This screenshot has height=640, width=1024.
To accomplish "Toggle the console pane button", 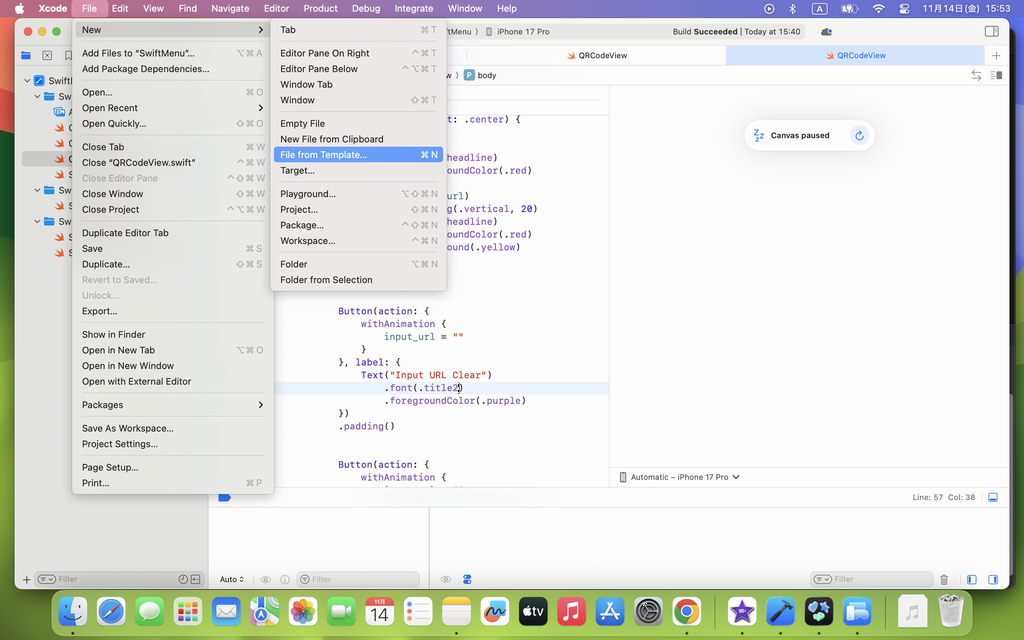I will (x=993, y=579).
